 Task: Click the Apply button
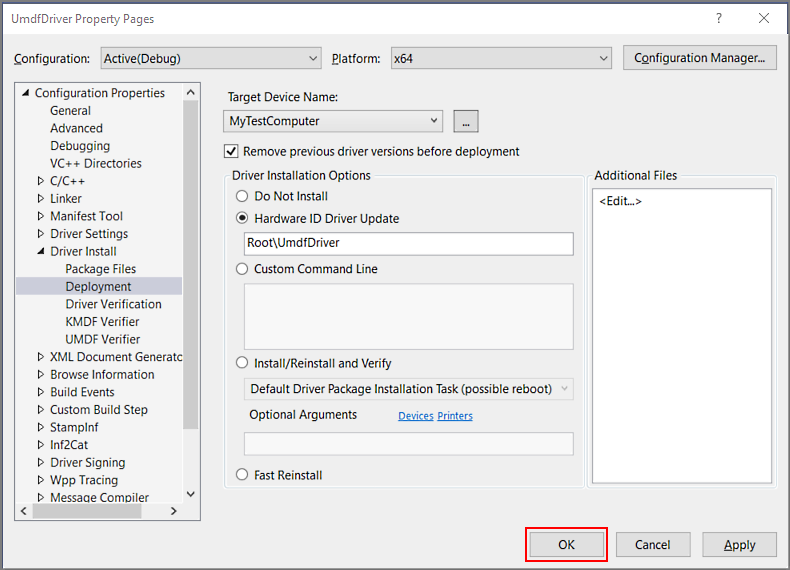pos(739,545)
